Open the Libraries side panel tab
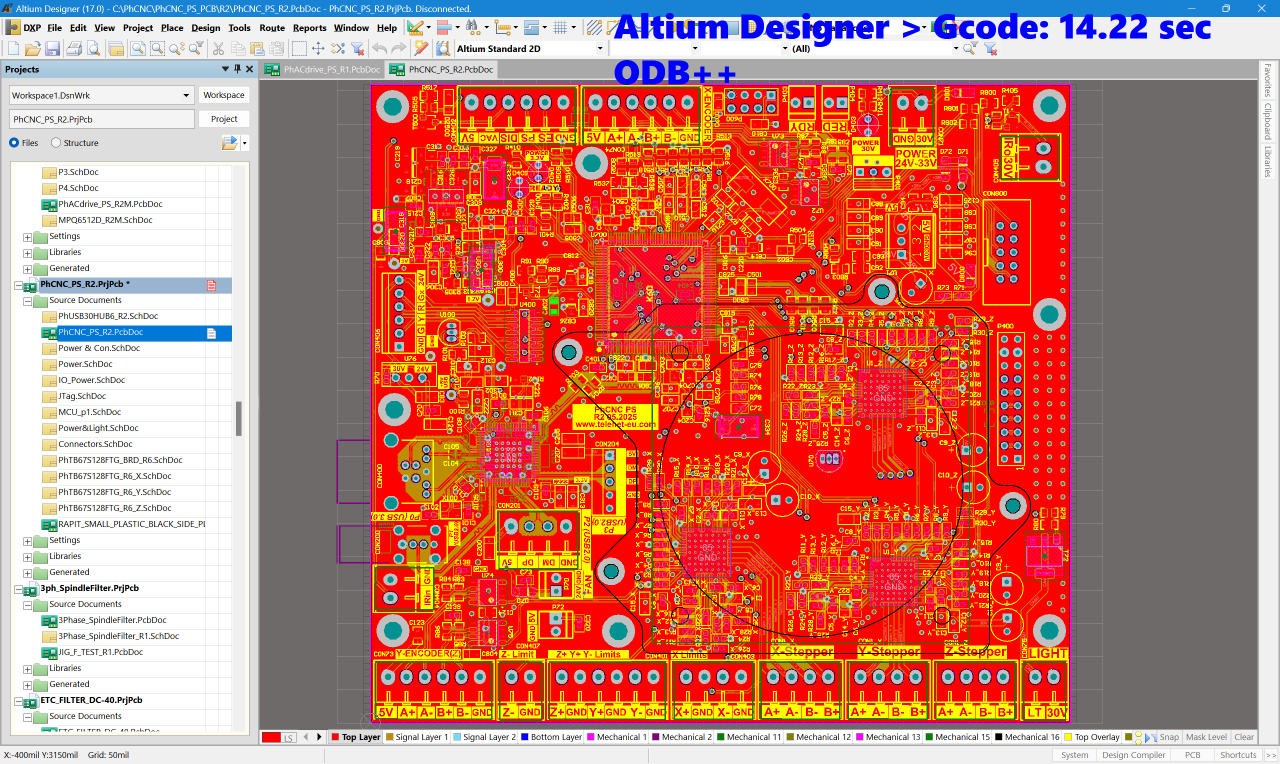Image resolution: width=1280 pixels, height=764 pixels. coord(1268,160)
